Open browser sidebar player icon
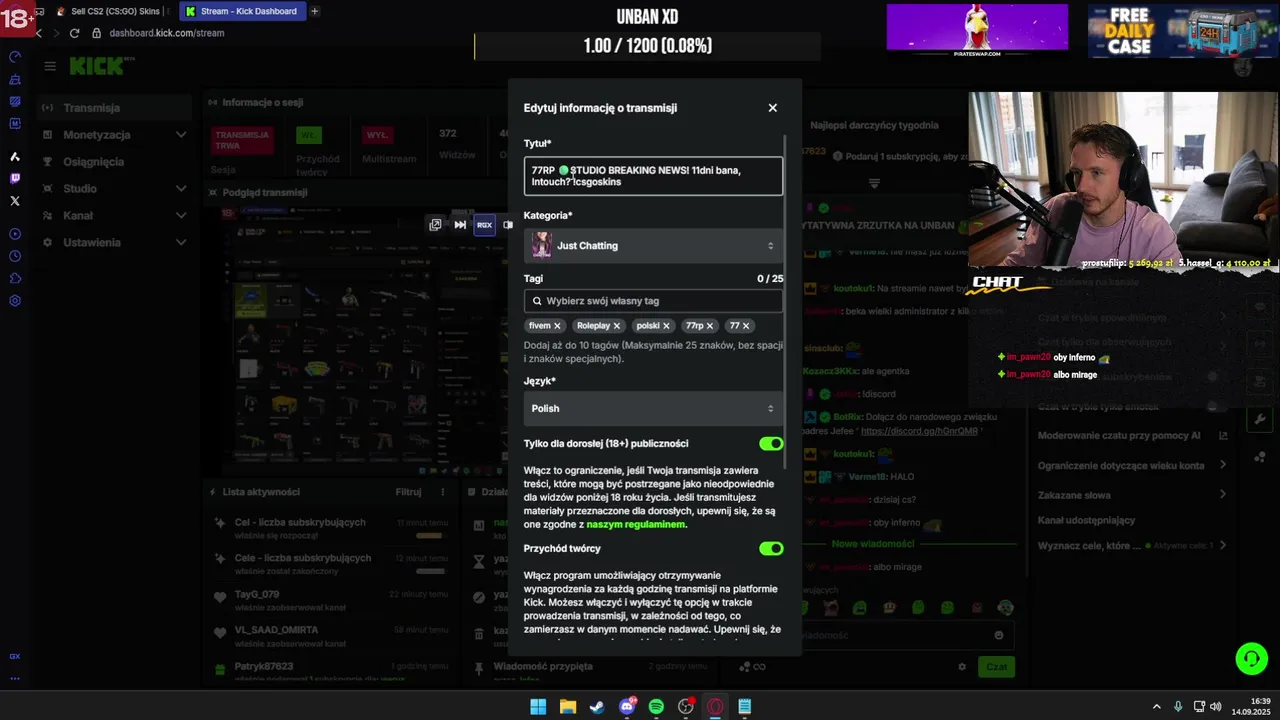 [15, 234]
